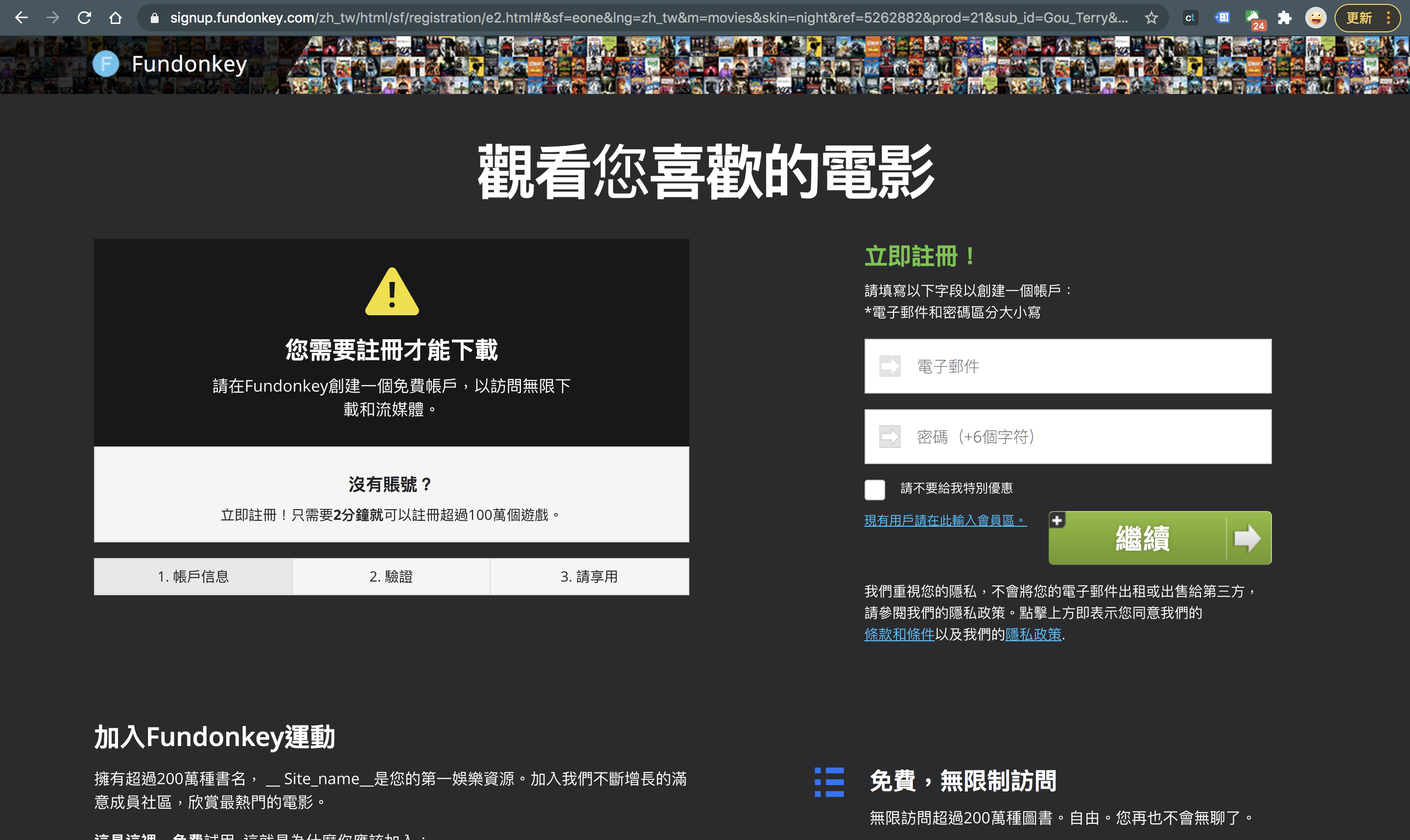This screenshot has height=840, width=1410.
Task: Open the 'ct' browser extension
Action: [1190, 18]
